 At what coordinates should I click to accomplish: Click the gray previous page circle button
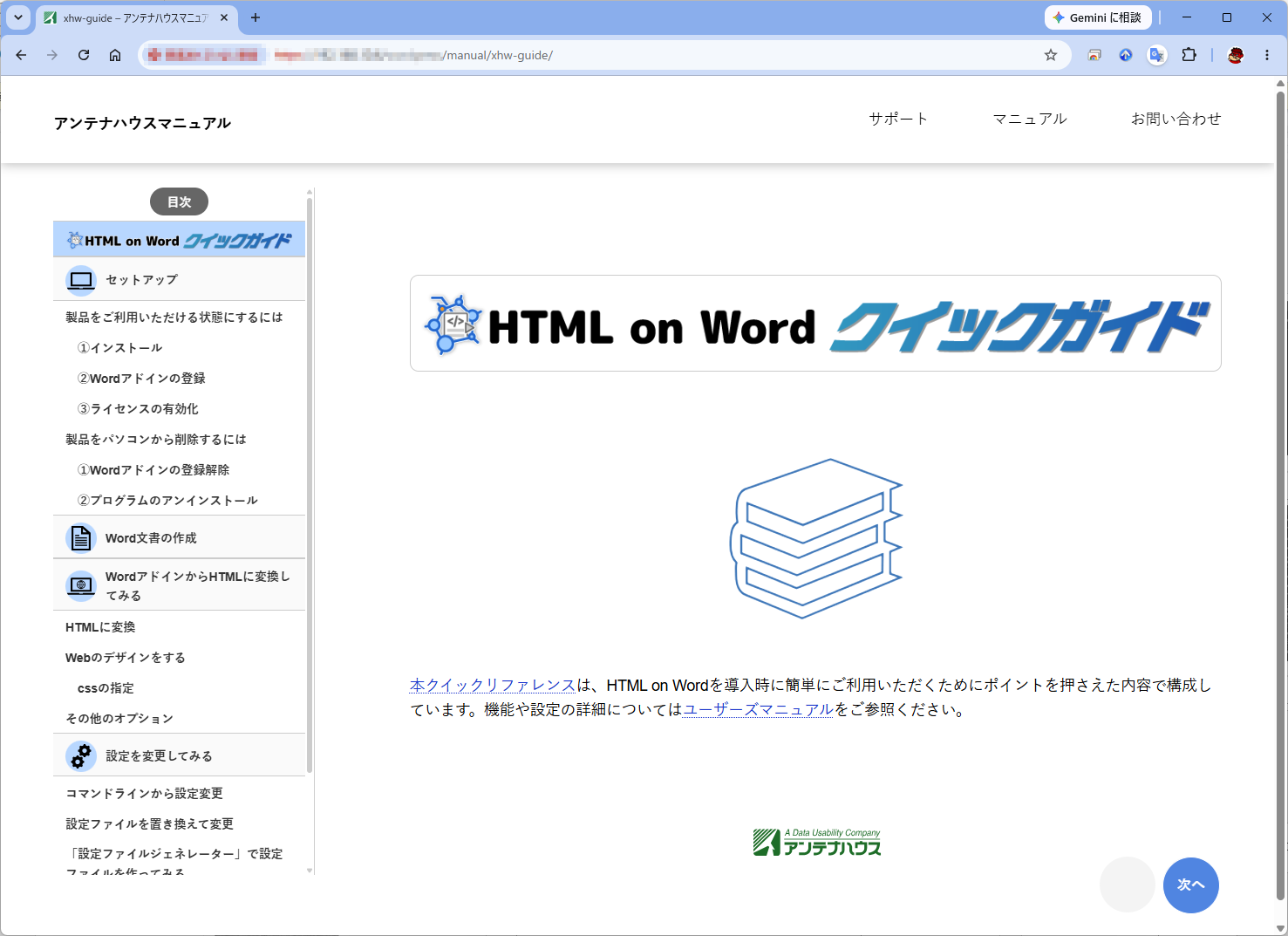[x=1128, y=885]
